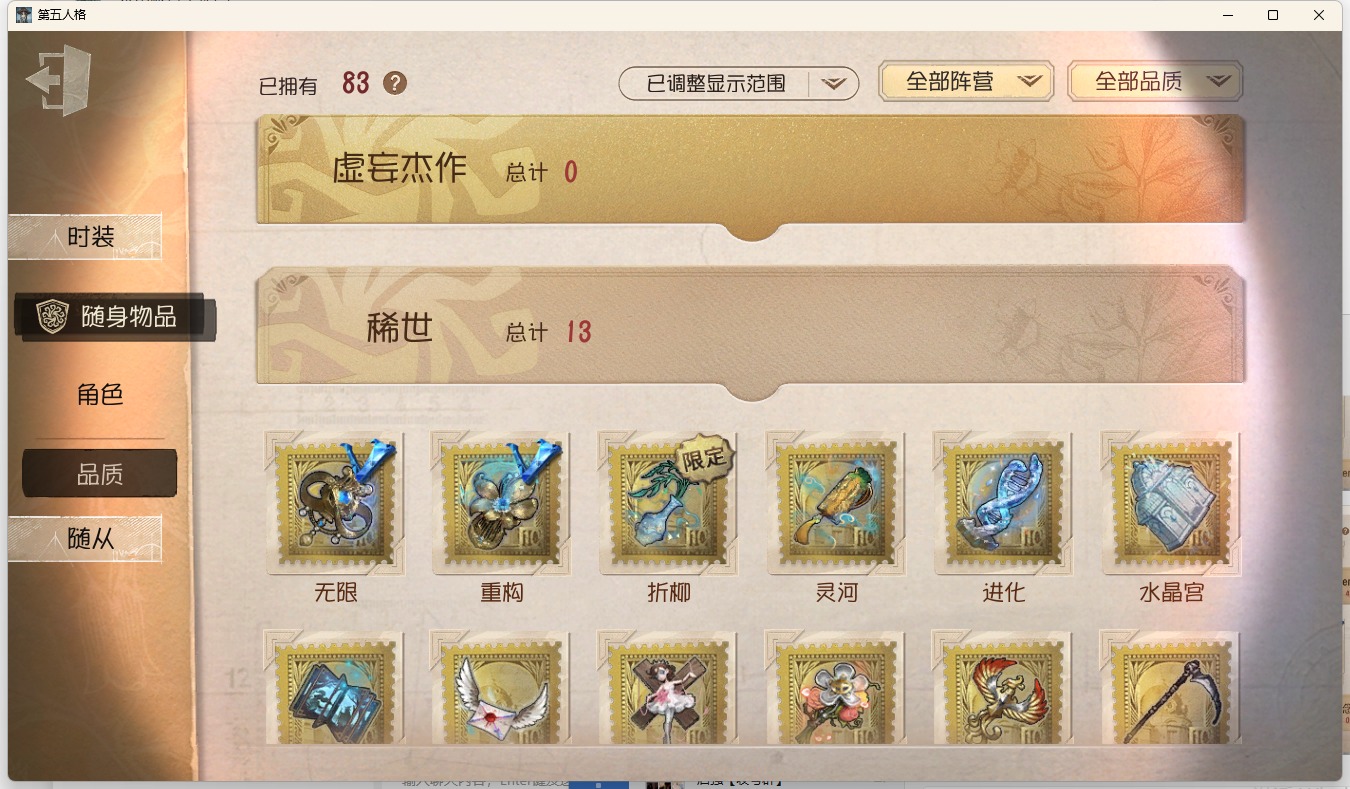Image resolution: width=1350 pixels, height=789 pixels.
Task: Expand the 全部阵营 faction filter
Action: point(966,82)
